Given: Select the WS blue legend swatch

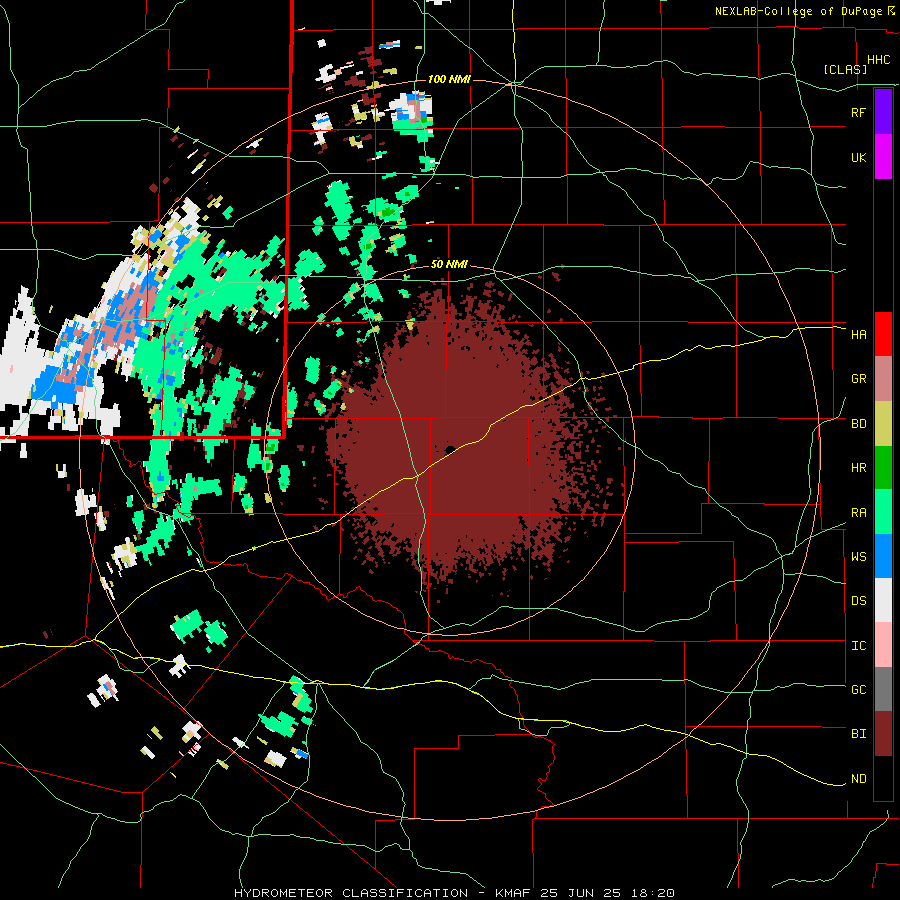Looking at the screenshot, I should click(x=883, y=556).
